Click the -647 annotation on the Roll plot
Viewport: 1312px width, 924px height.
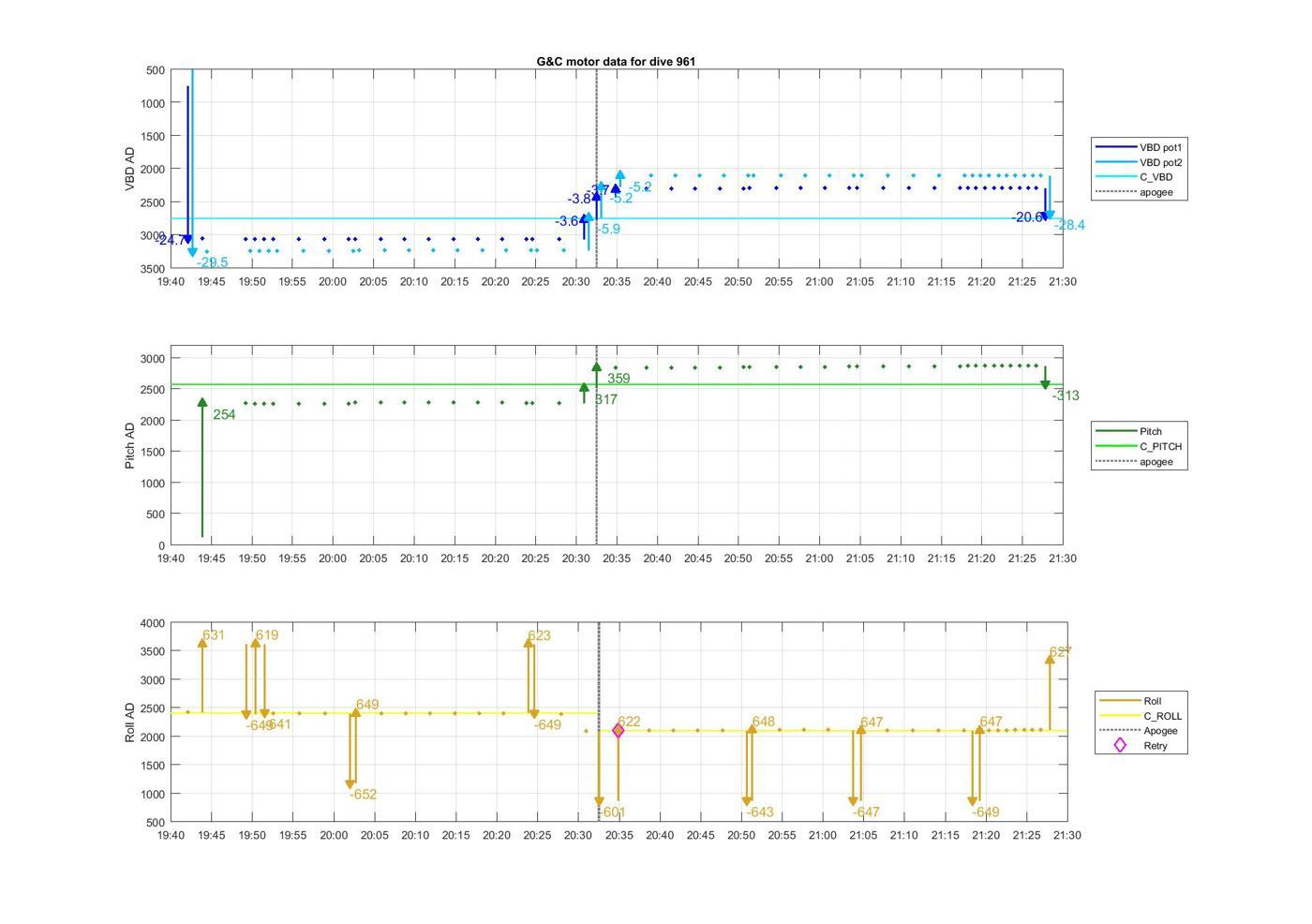[866, 812]
